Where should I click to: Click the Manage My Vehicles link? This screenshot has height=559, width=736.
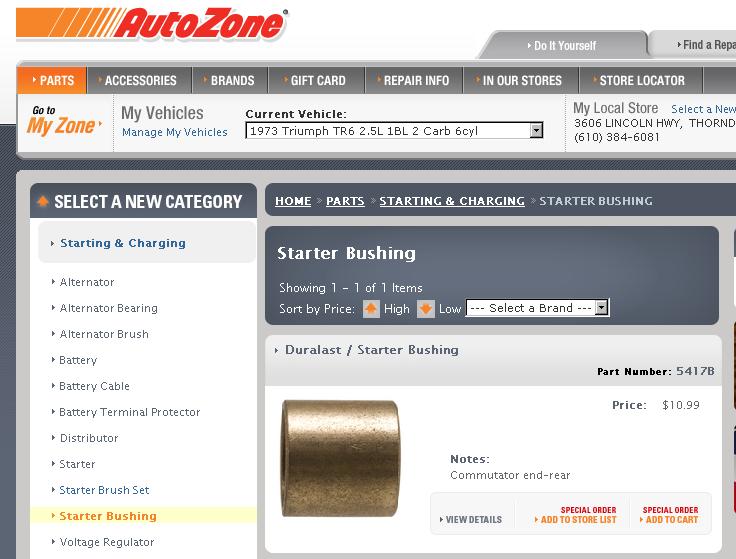pyautogui.click(x=174, y=132)
